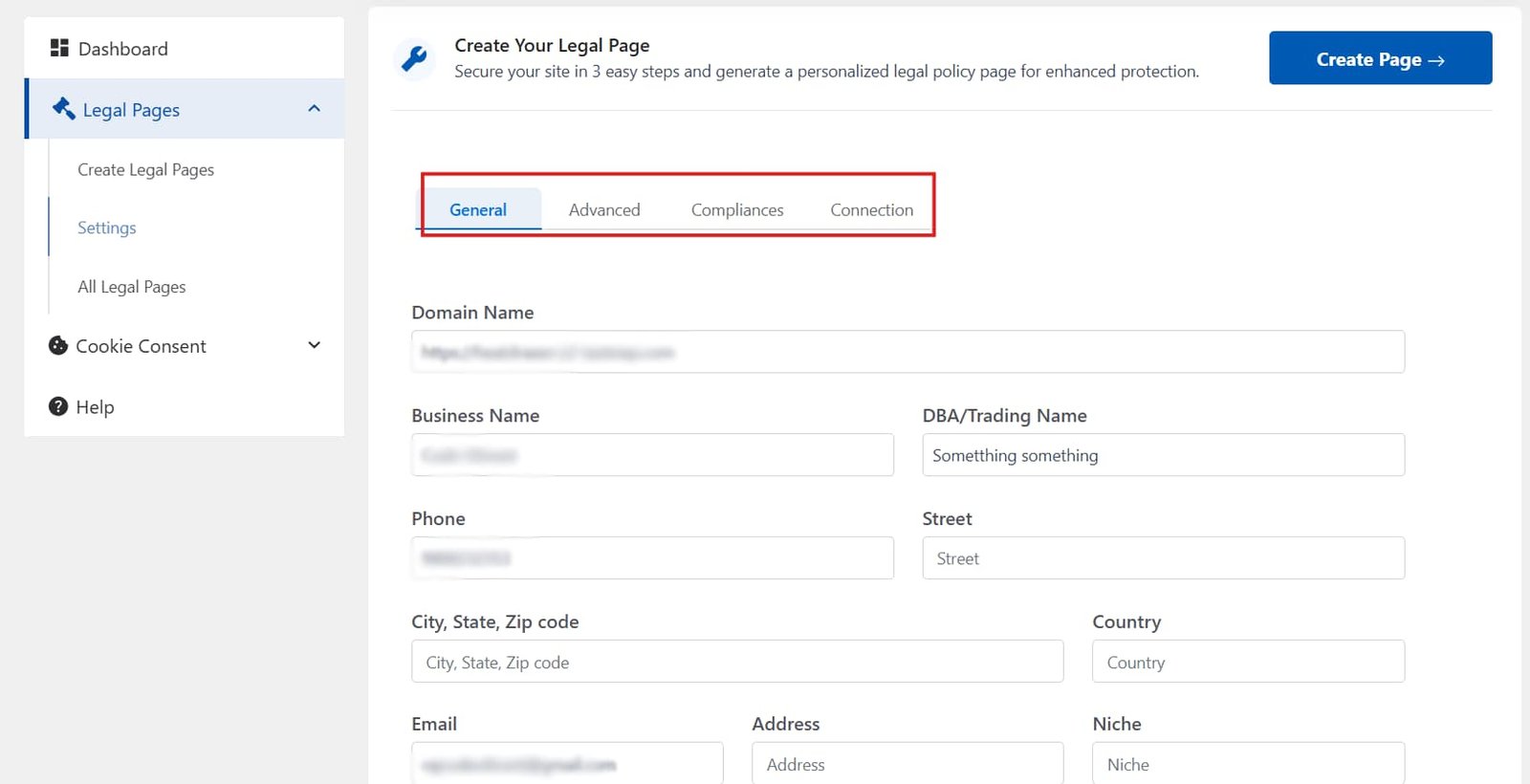Open the Compliances tab

tap(737, 209)
